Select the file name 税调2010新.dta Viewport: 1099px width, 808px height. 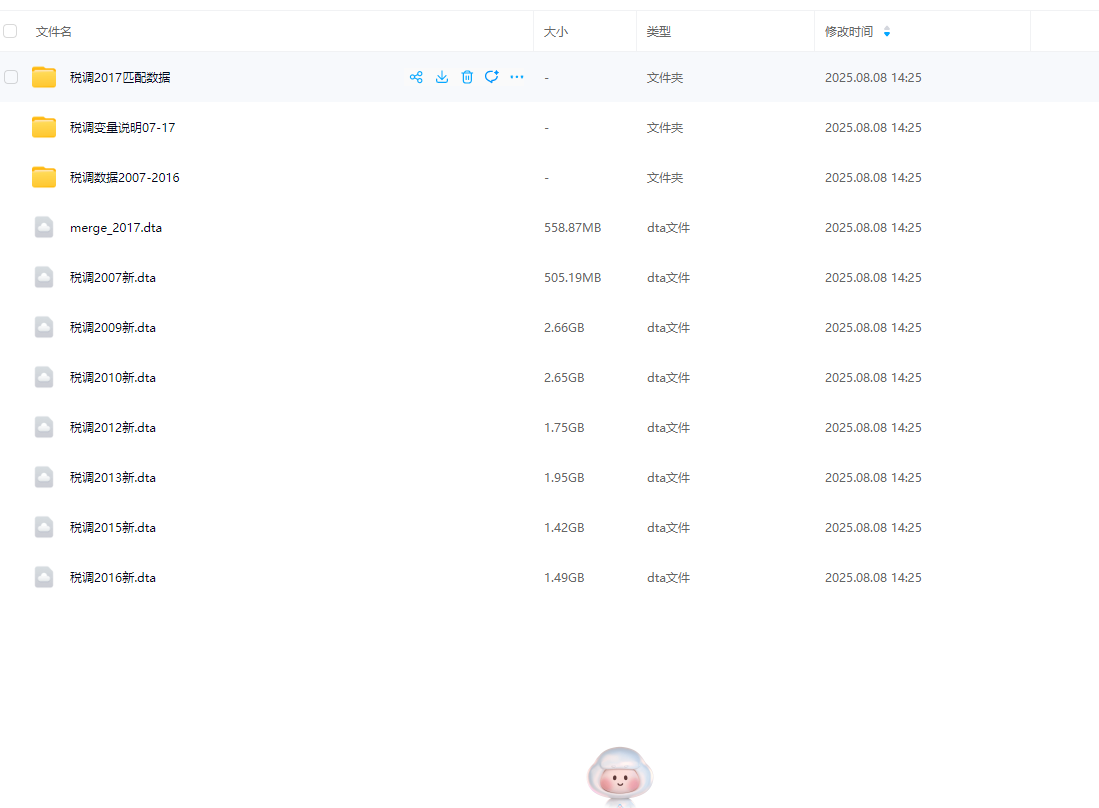[113, 378]
